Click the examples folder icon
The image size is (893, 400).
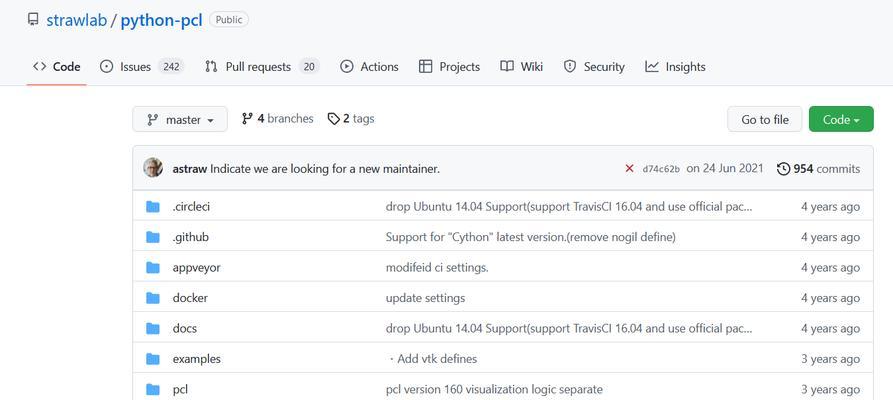tap(153, 359)
